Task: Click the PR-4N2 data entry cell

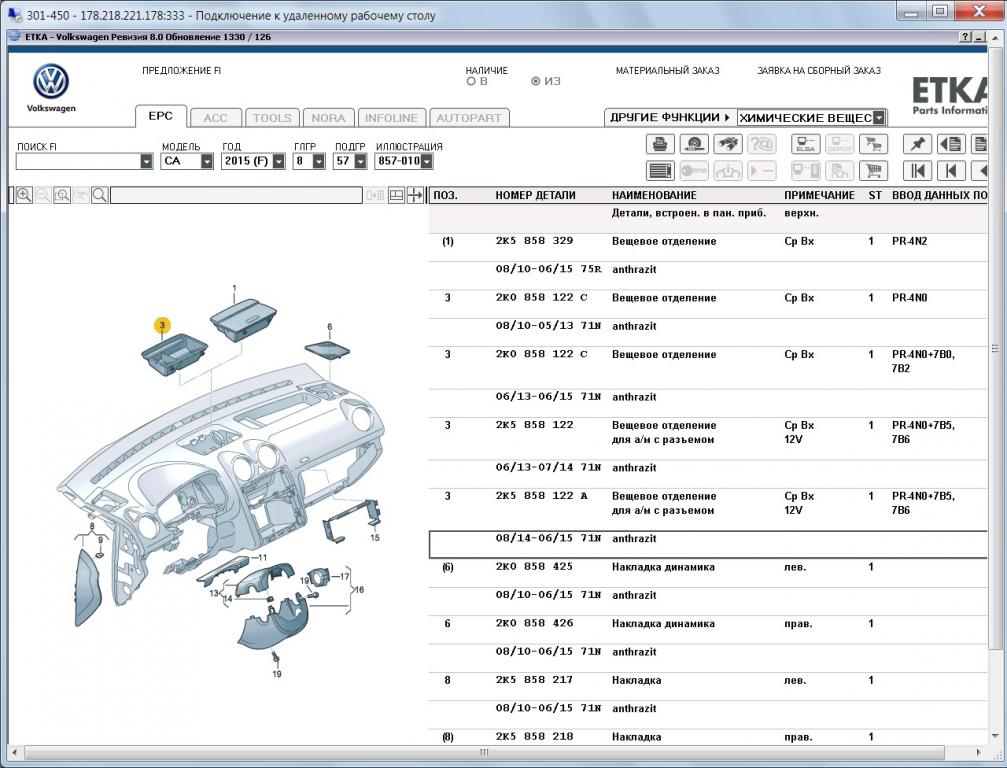Action: (x=909, y=241)
